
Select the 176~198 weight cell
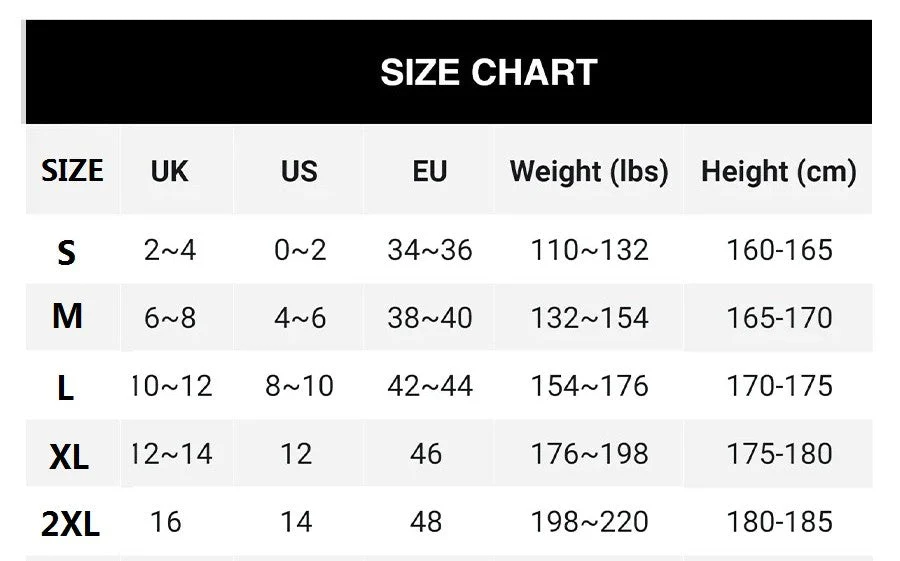click(590, 454)
